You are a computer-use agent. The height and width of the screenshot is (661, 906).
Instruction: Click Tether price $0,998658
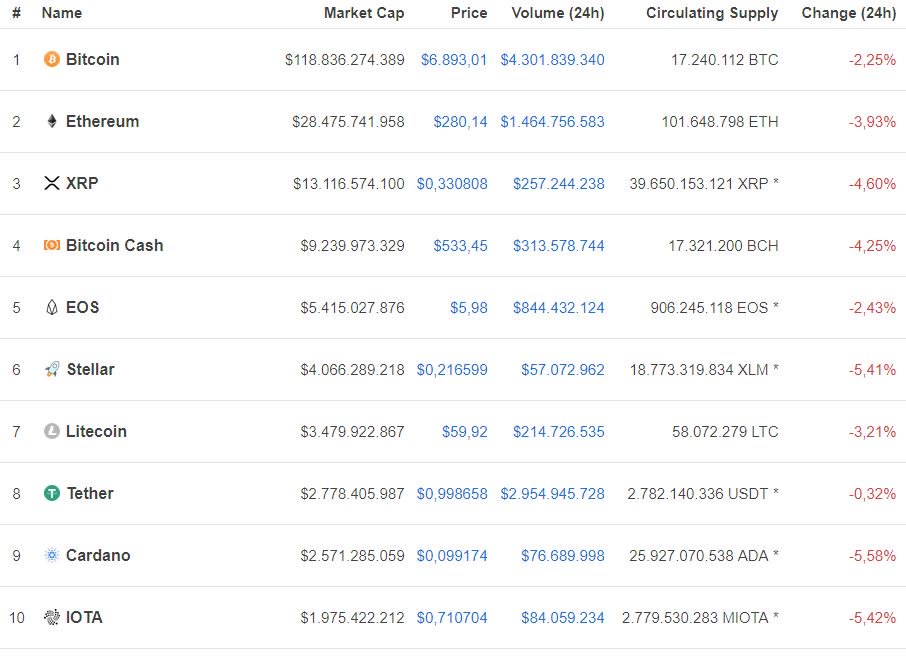[x=452, y=493]
